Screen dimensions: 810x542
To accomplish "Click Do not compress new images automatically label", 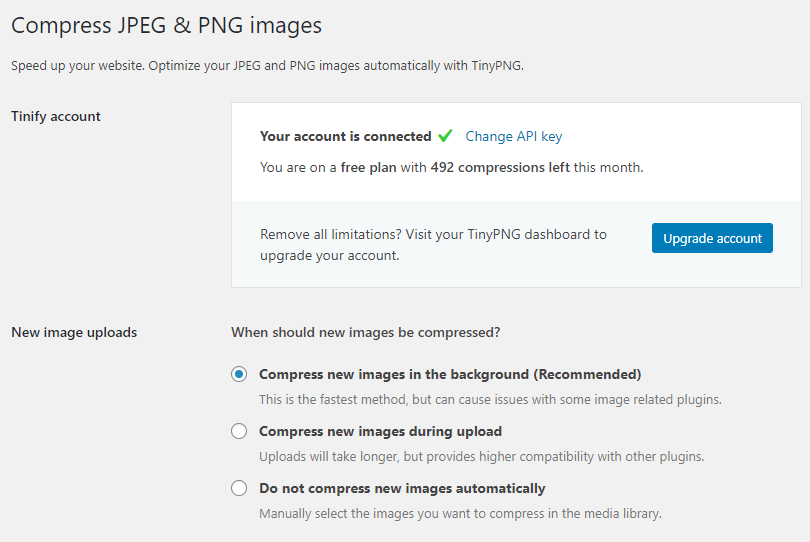I will tap(402, 488).
